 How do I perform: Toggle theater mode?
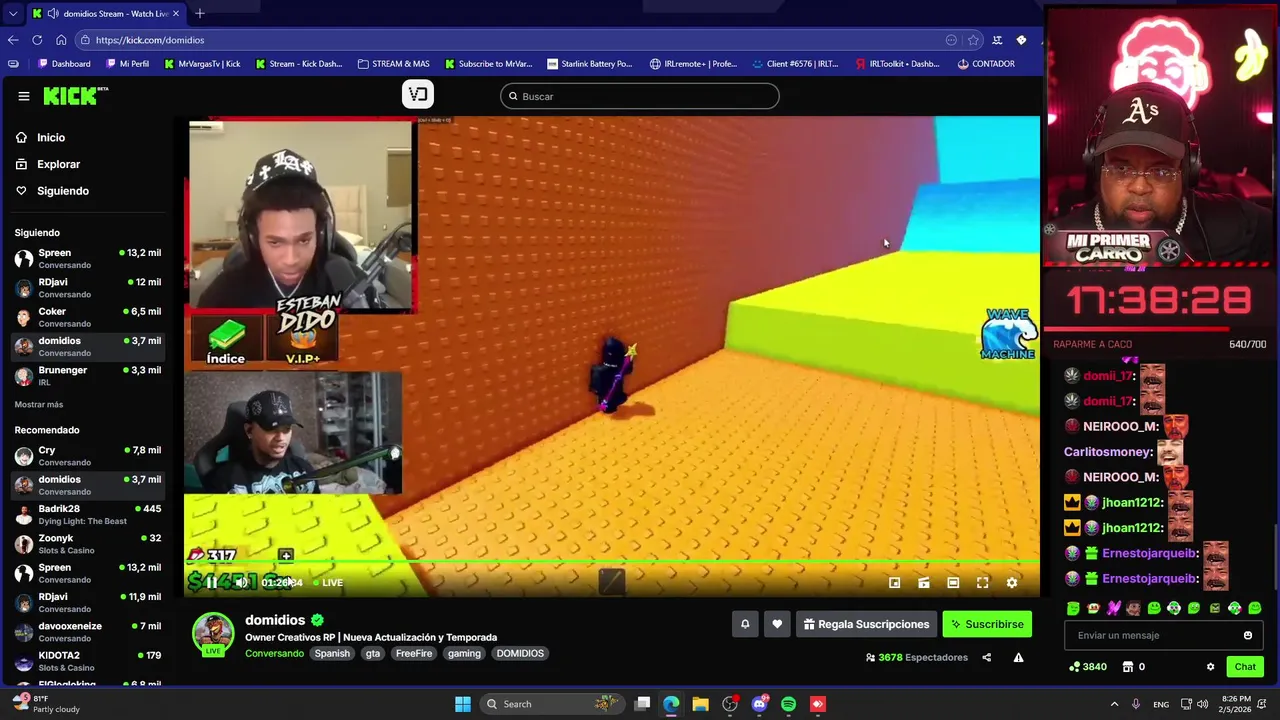(953, 582)
